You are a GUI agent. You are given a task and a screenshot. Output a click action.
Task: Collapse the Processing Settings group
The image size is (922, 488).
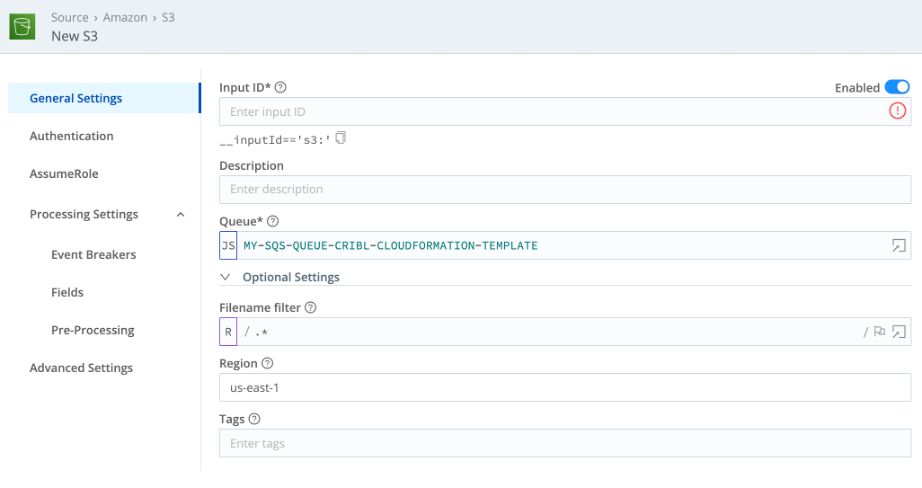click(180, 215)
